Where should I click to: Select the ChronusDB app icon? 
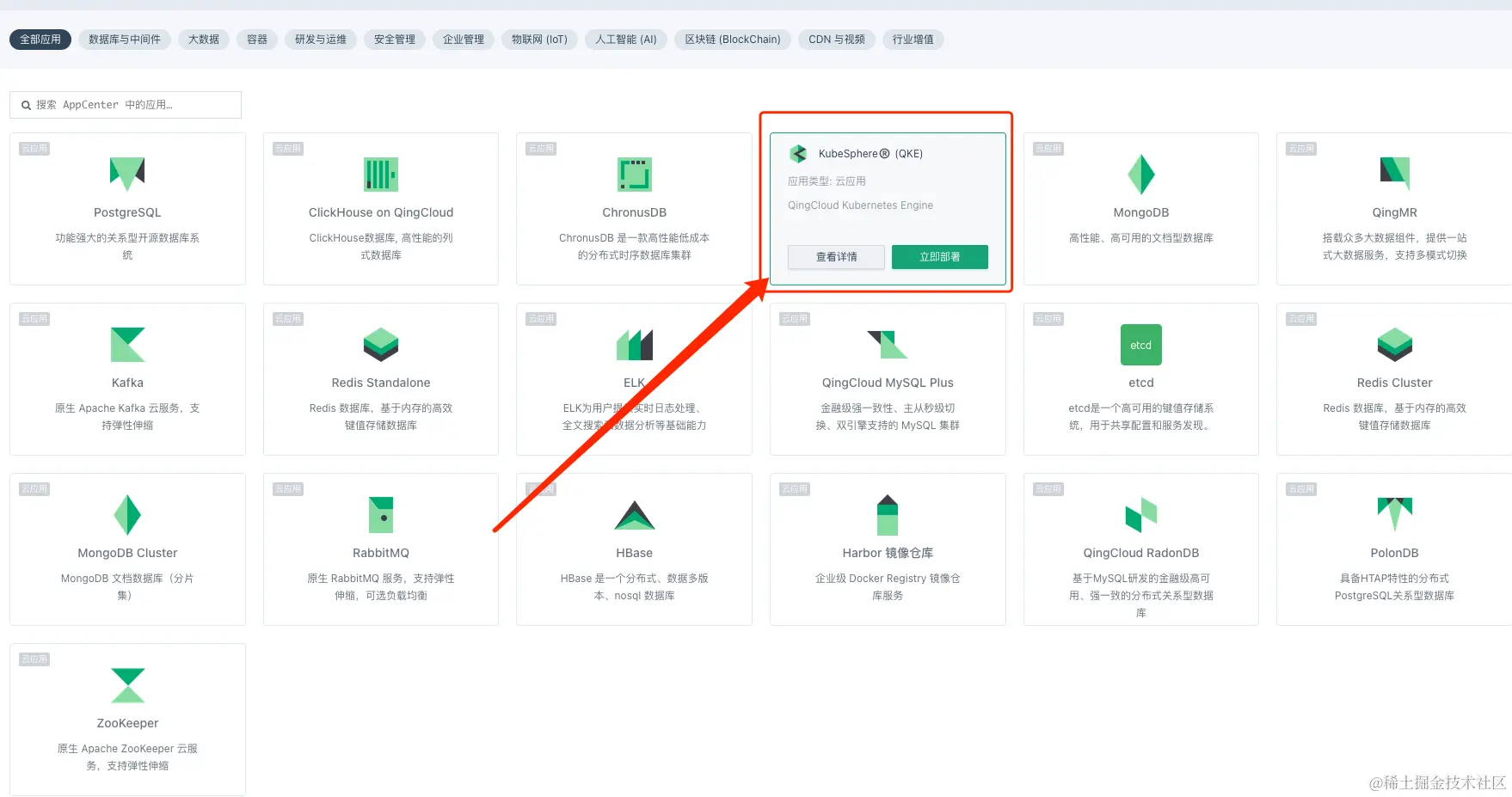pos(635,175)
